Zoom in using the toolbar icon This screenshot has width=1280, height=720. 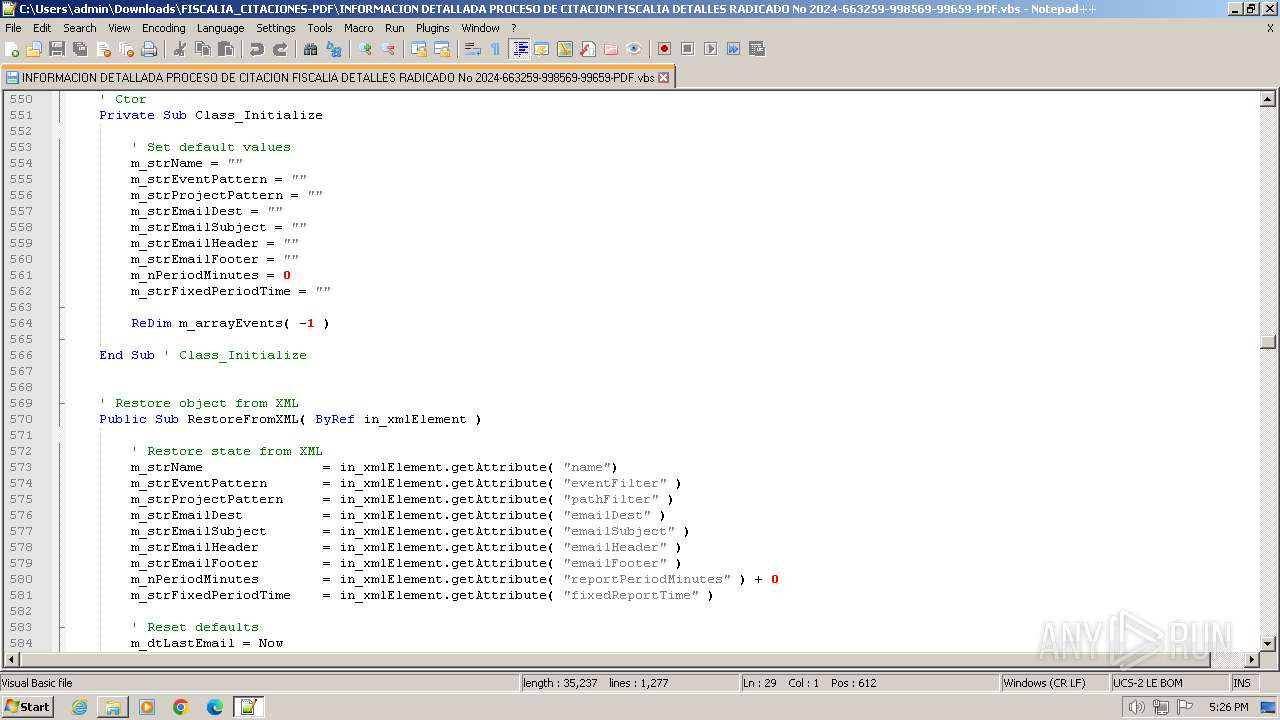click(365, 49)
